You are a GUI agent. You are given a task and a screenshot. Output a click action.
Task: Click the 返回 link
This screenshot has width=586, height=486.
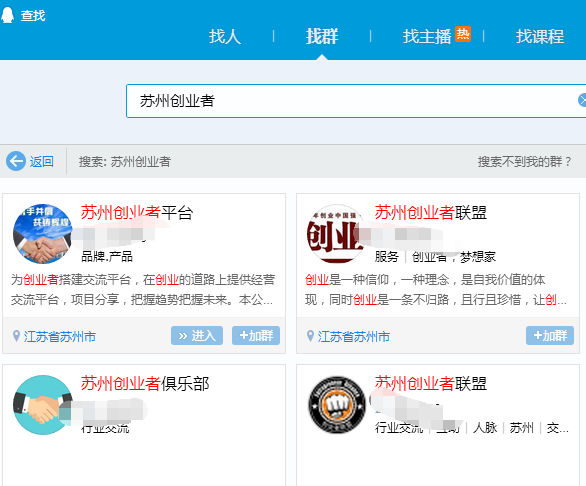(x=41, y=162)
